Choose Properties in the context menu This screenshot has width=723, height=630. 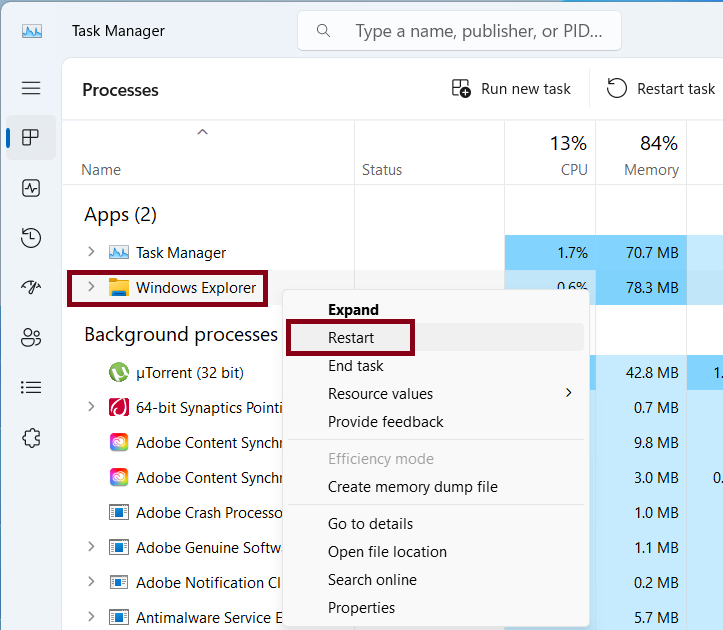click(361, 608)
